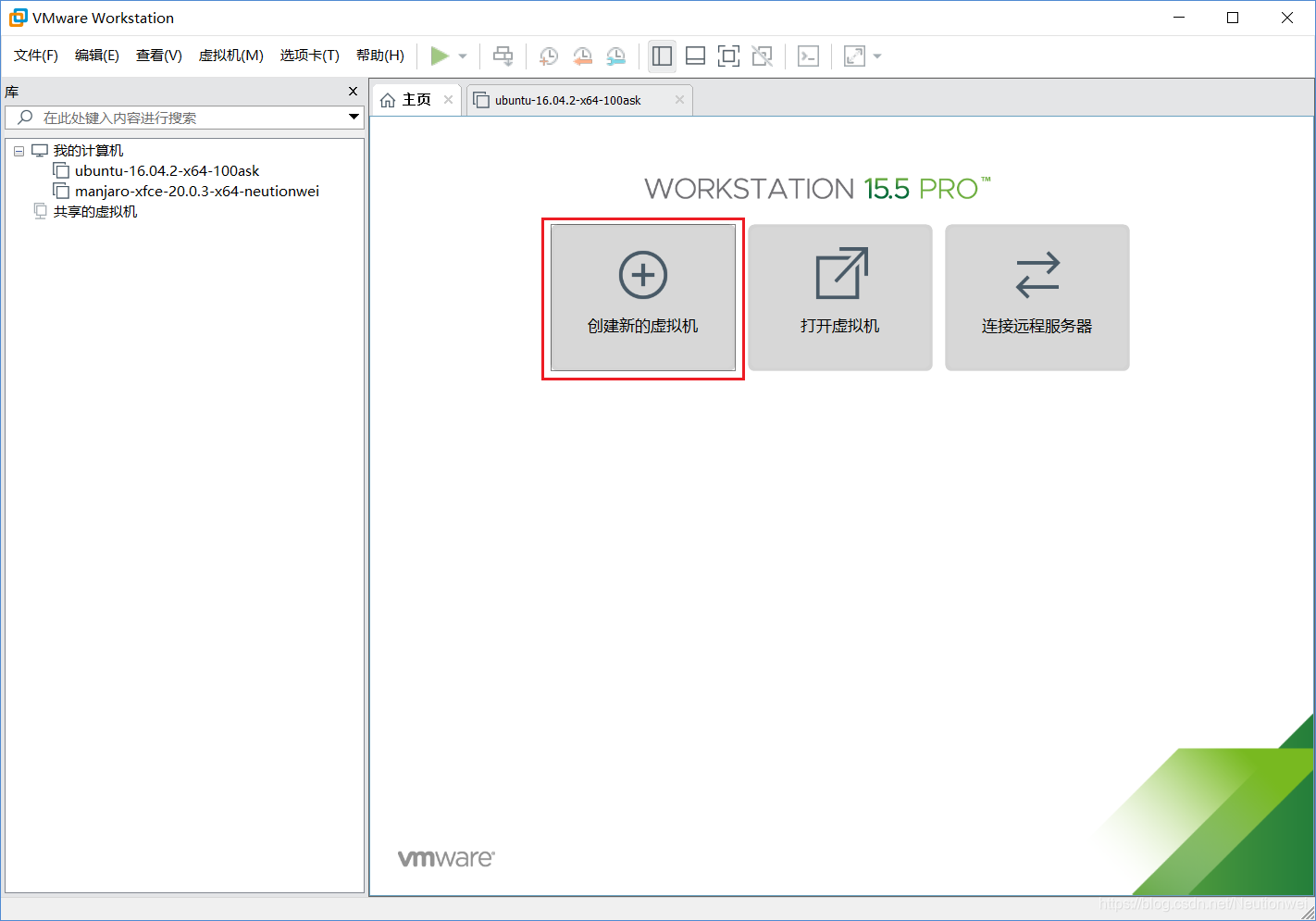Open the snapshot manager wrench icon
This screenshot has width=1316, height=921.
point(615,56)
